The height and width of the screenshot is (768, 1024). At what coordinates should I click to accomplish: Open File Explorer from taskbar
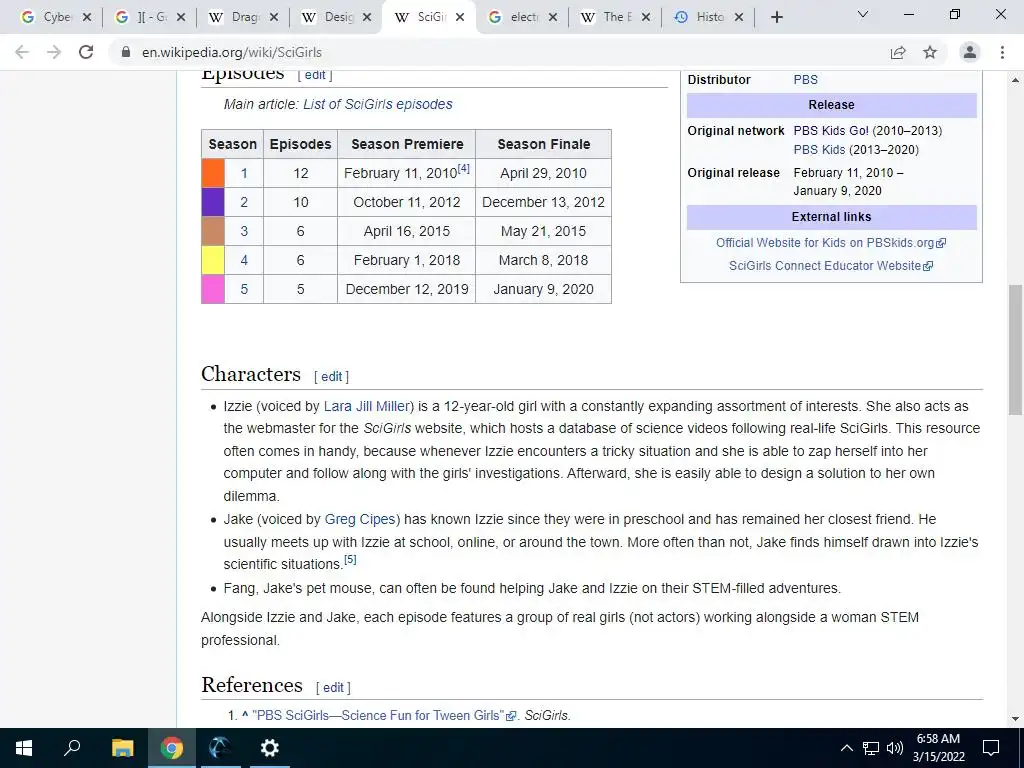(122, 748)
